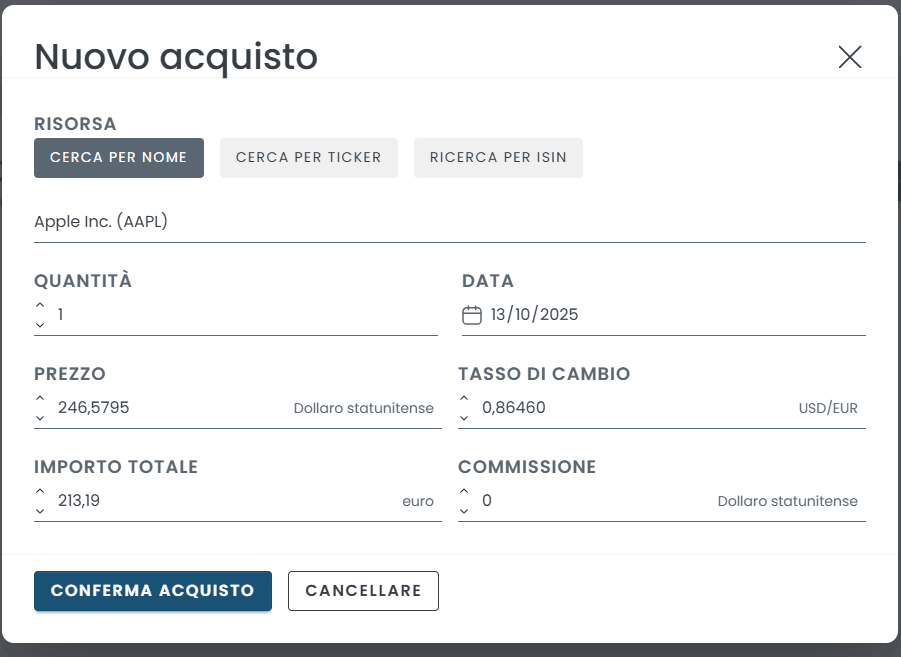Open the calendar date picker
Screen dimensions: 901x657
point(470,313)
